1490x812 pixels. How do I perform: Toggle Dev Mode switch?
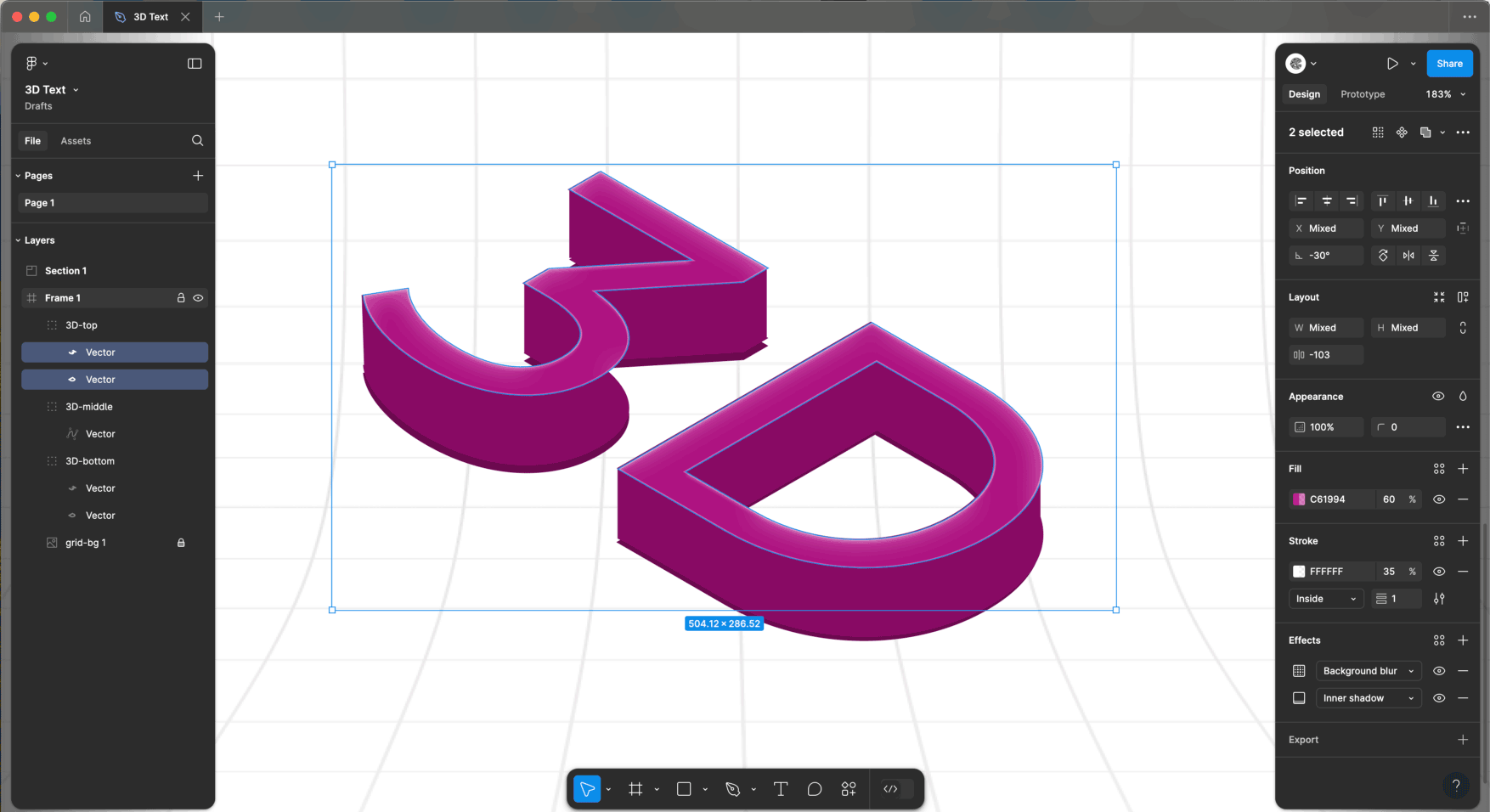[x=898, y=789]
